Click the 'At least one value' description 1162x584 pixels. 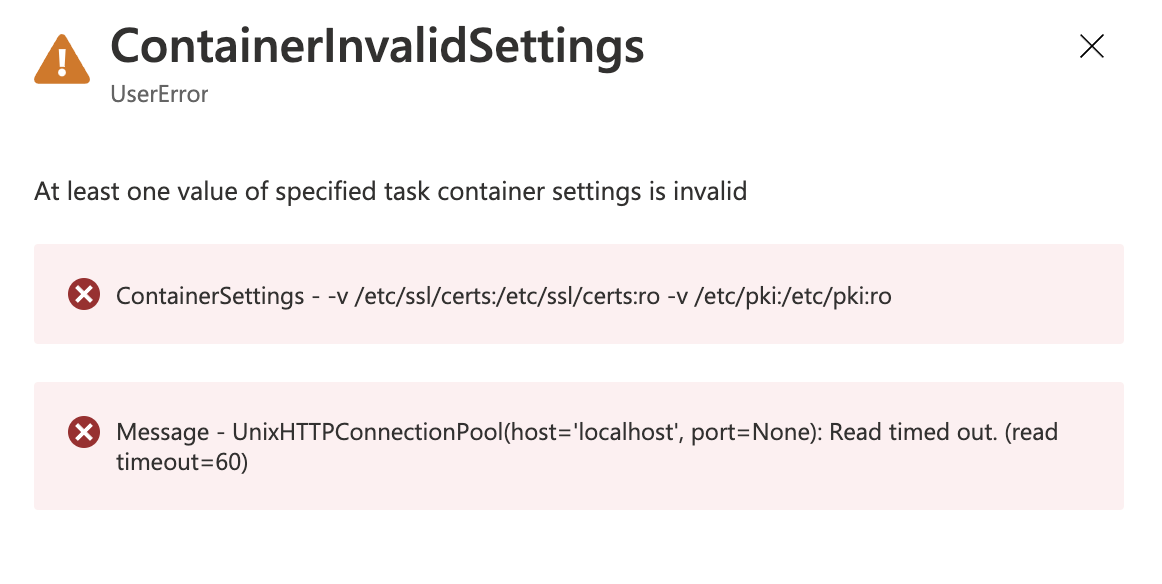point(391,191)
